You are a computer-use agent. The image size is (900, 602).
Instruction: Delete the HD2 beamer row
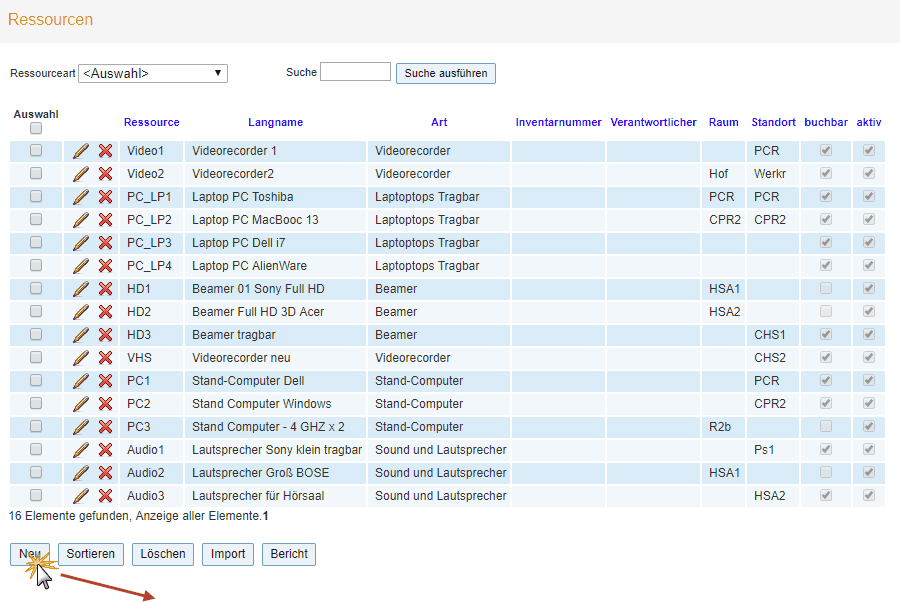(105, 312)
